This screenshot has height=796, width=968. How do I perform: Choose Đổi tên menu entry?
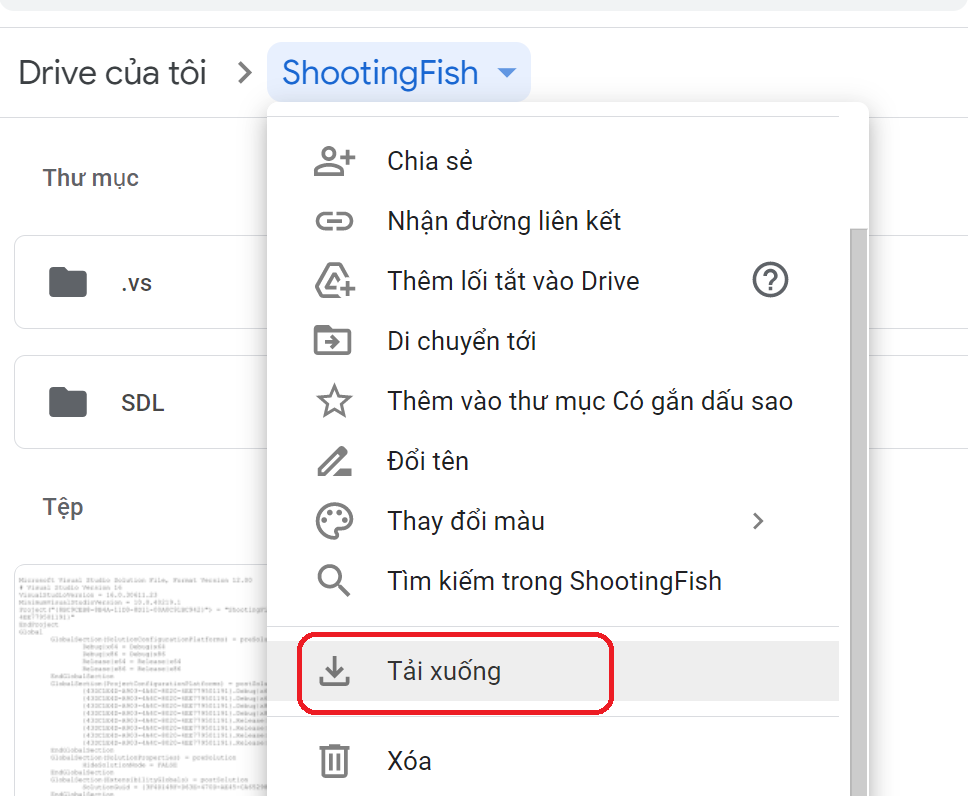[553, 461]
